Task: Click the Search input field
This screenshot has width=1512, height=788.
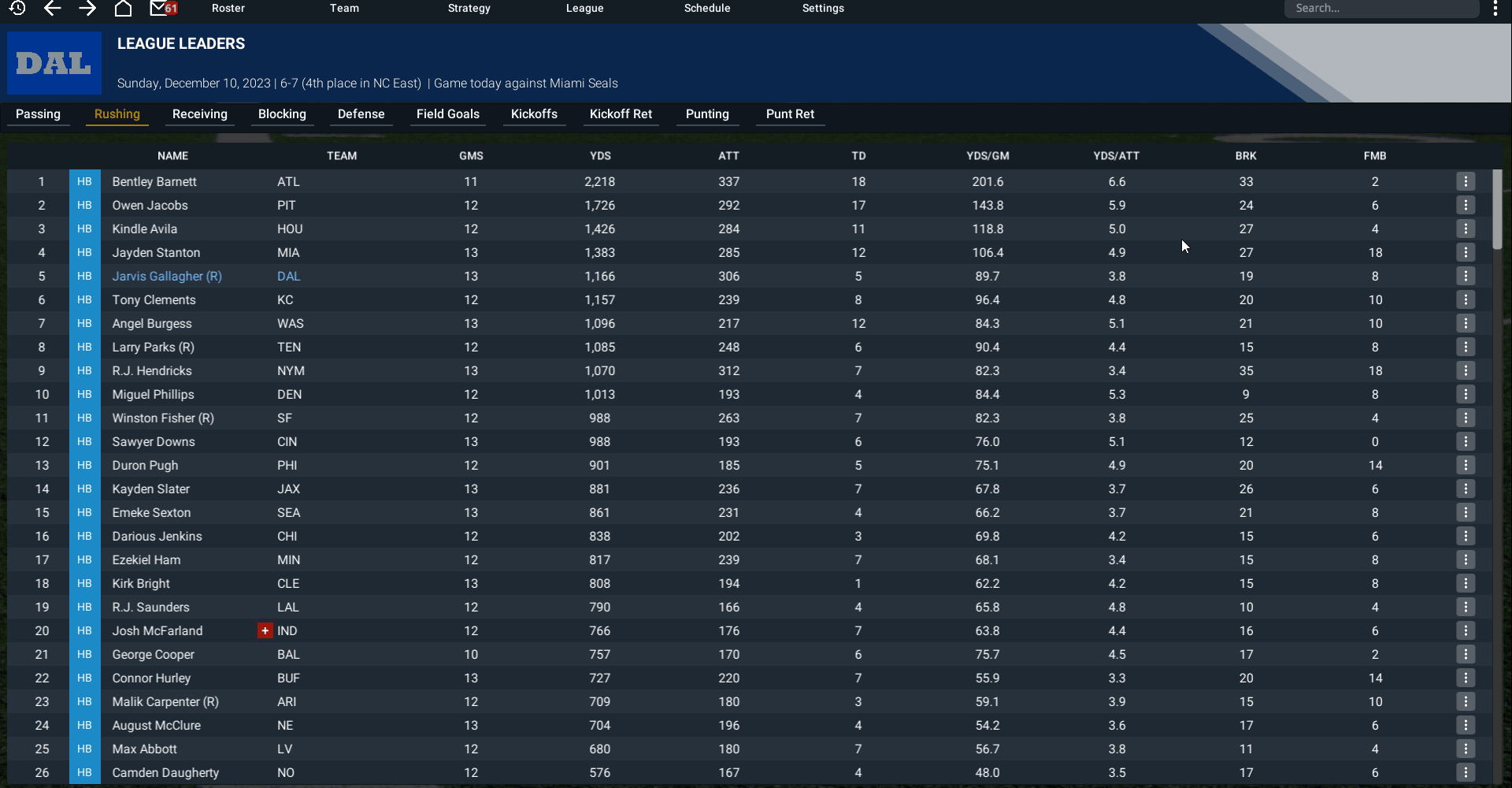Action: (x=1381, y=9)
